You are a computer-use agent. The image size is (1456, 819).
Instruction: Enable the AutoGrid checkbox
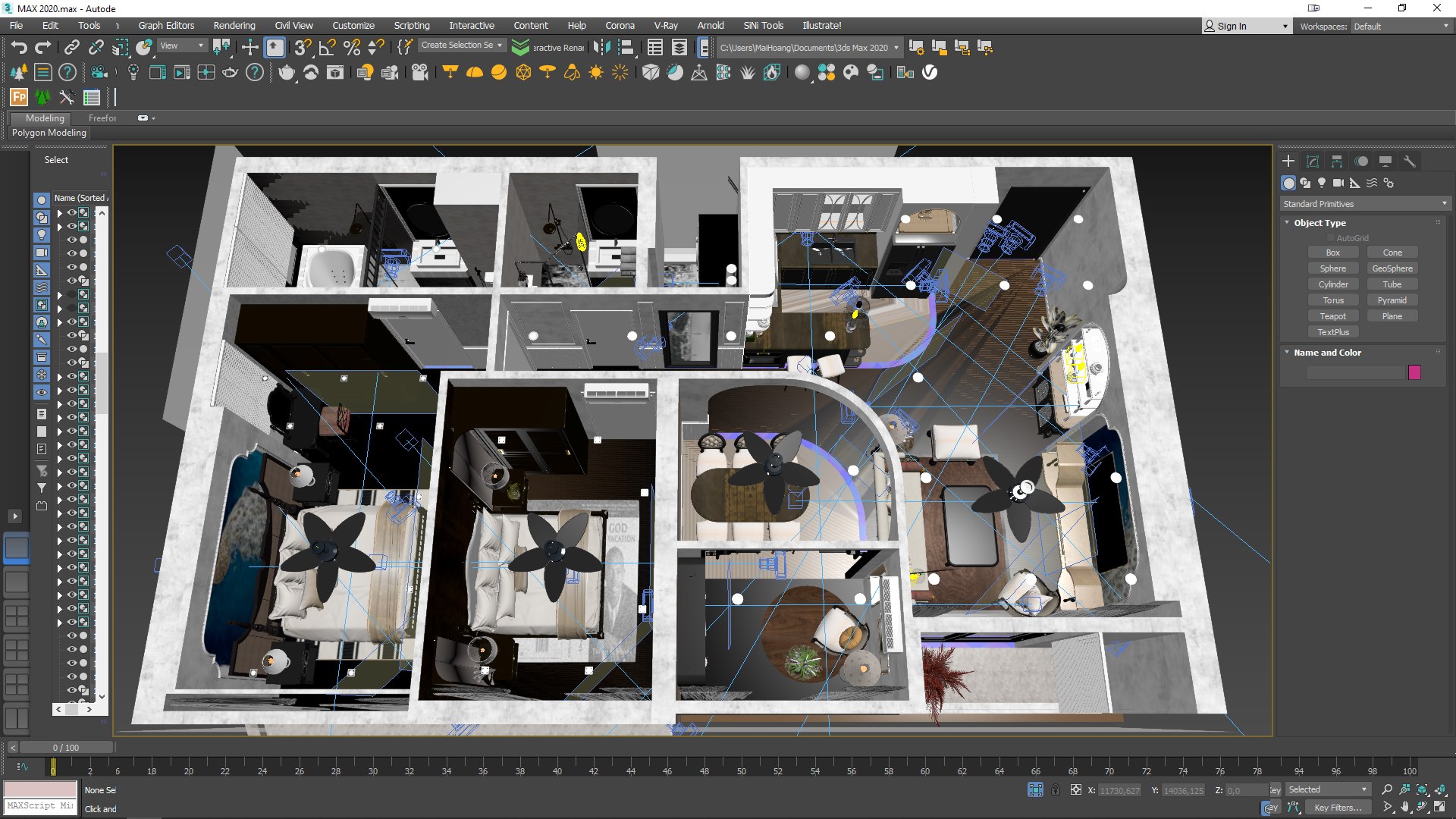[1331, 238]
